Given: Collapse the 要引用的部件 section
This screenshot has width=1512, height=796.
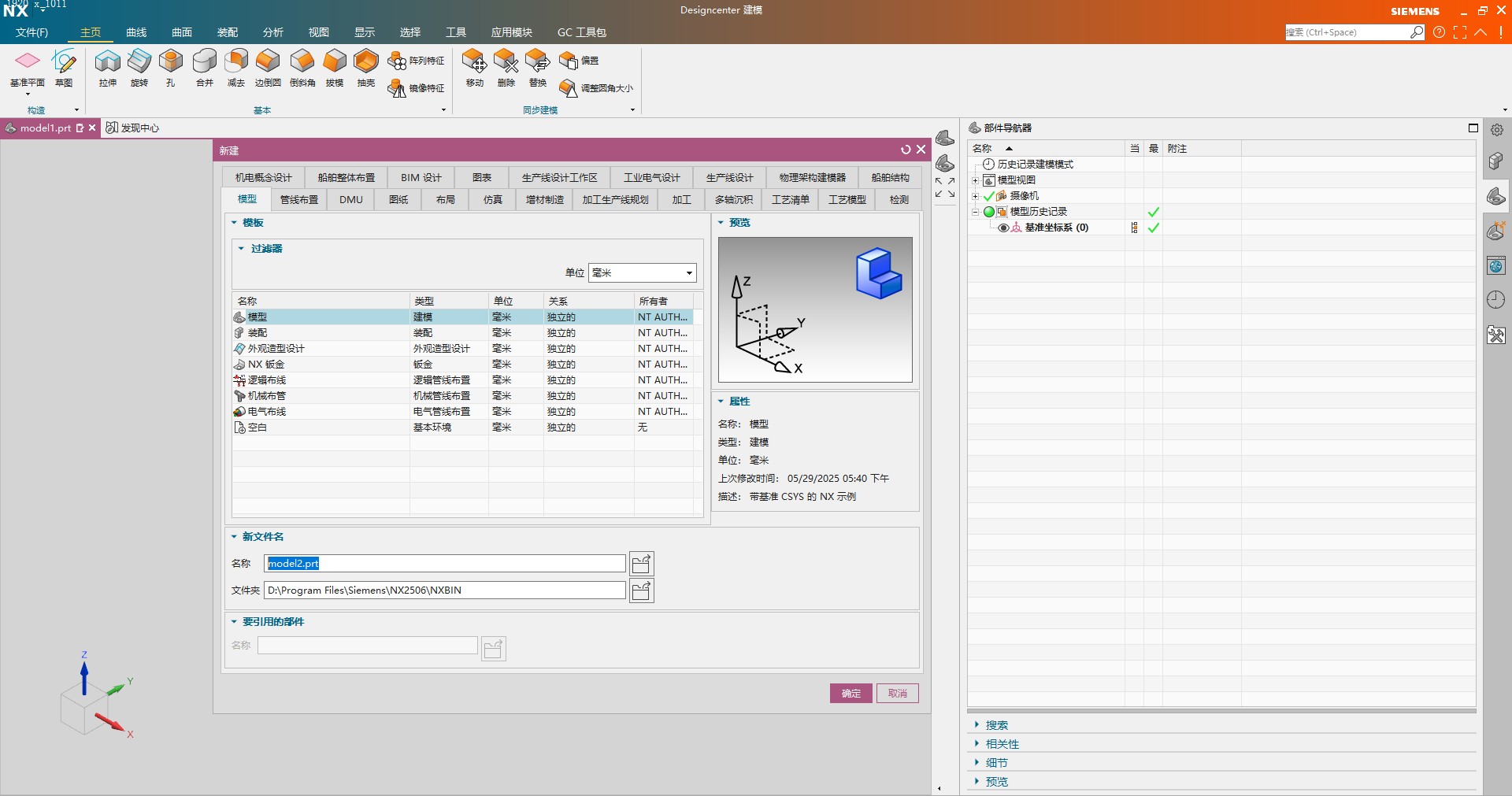Looking at the screenshot, I should 234,622.
